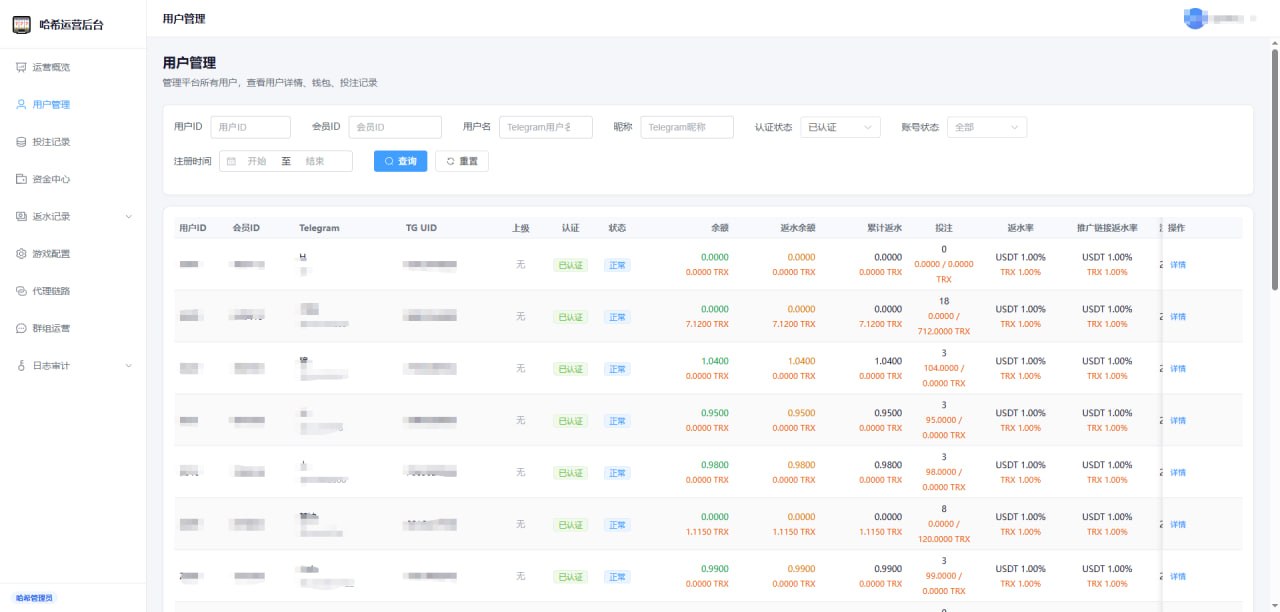Click black 累计返水 value 0.9900
The height and width of the screenshot is (612, 1280).
[888, 569]
